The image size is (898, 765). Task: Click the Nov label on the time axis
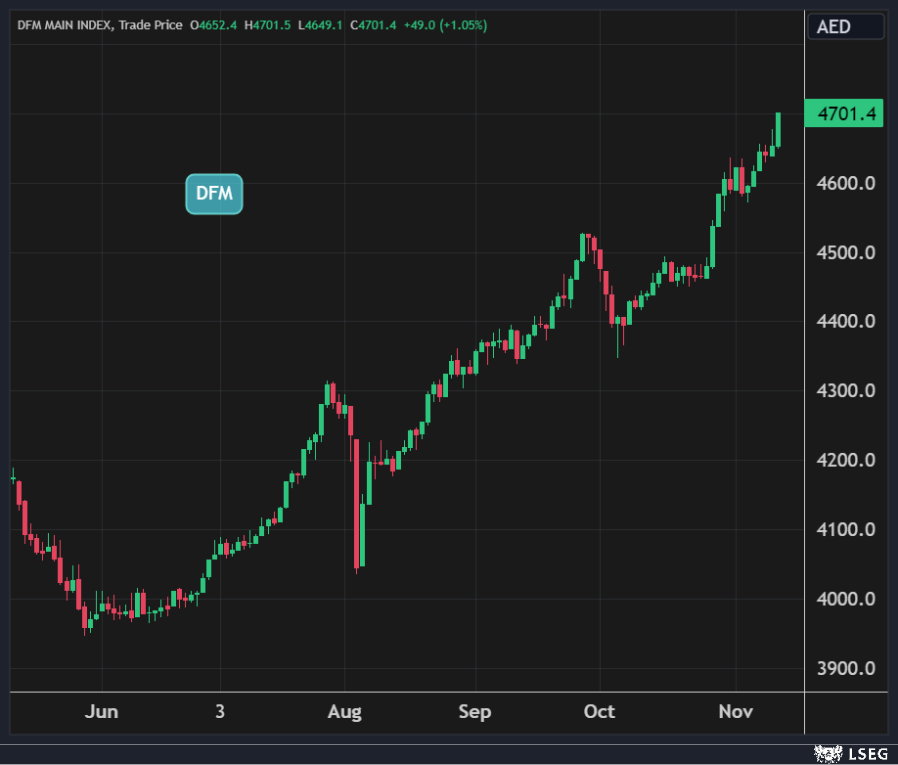[736, 712]
